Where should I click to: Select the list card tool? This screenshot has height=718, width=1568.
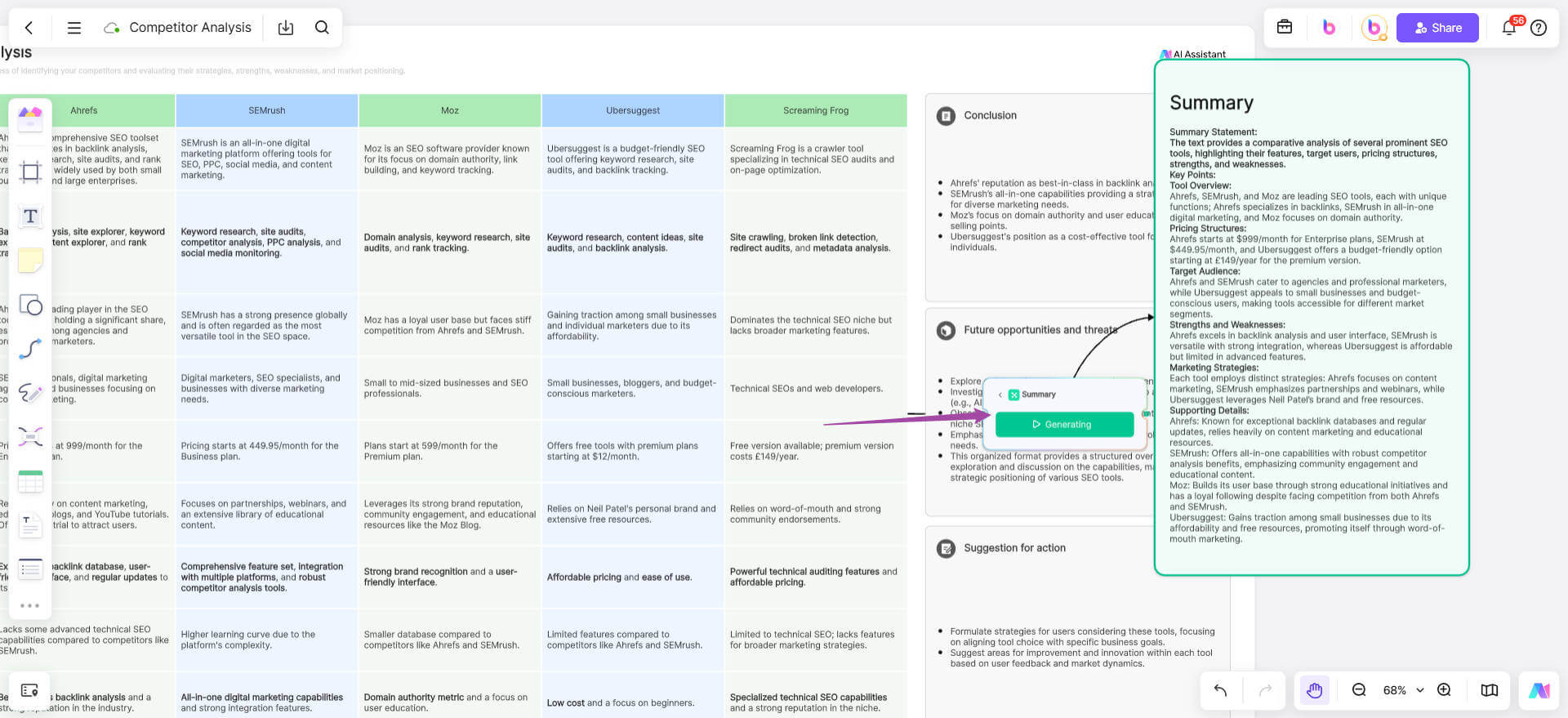pos(30,569)
